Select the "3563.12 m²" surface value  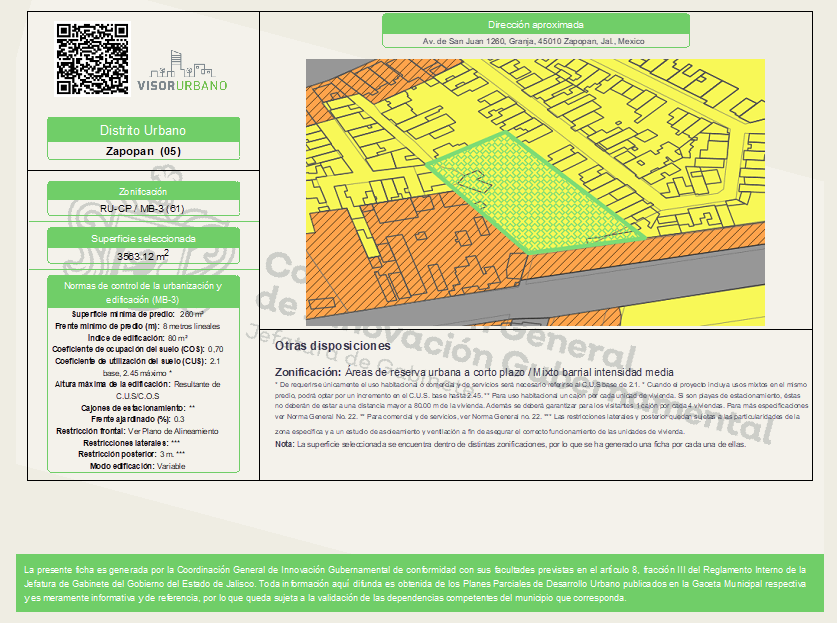(x=143, y=256)
